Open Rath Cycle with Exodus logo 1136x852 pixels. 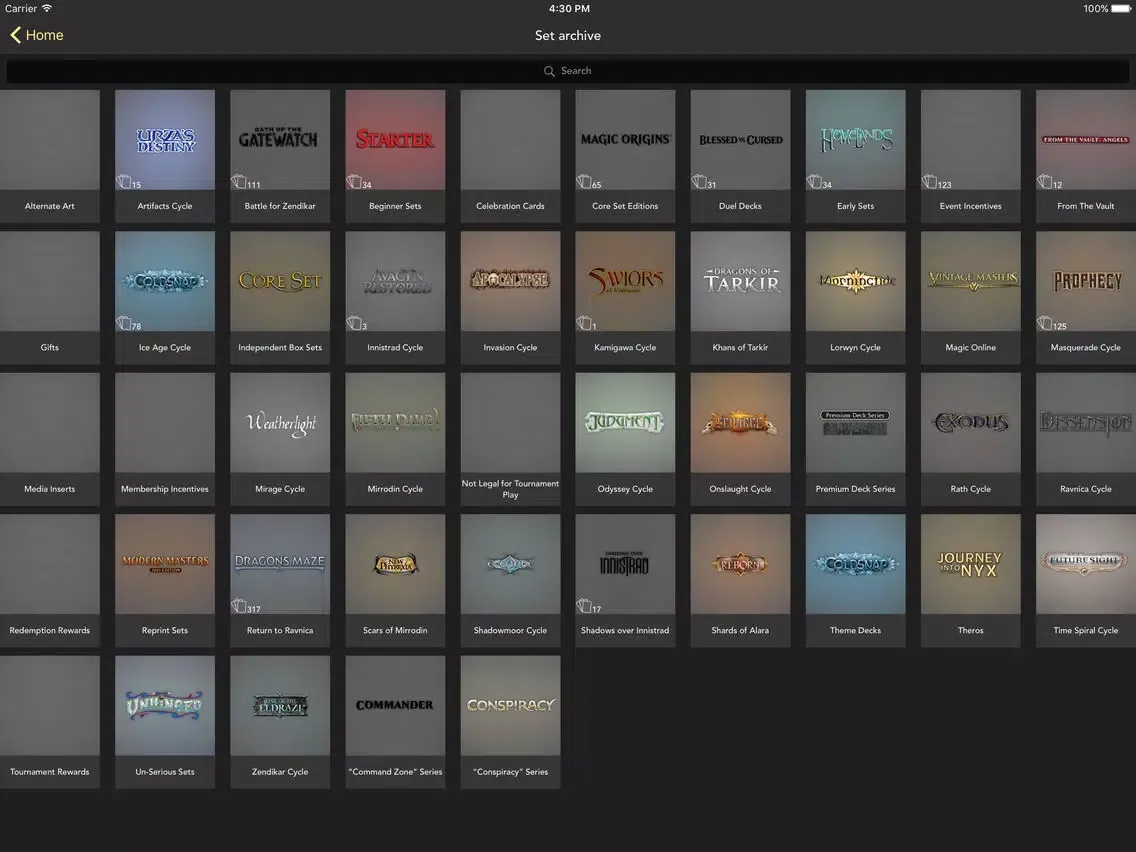click(971, 439)
